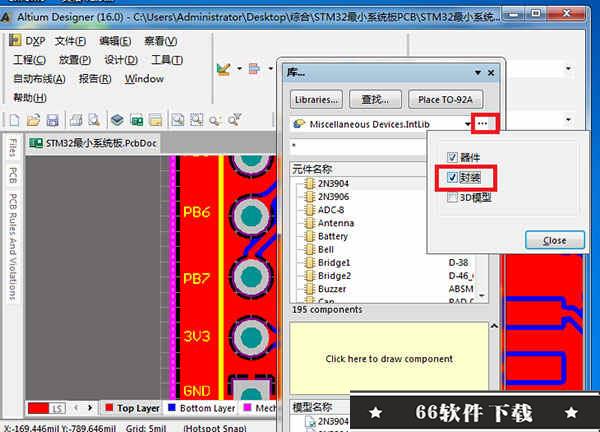This screenshot has width=600, height=432.
Task: Open the 放置(P) menu
Action: click(75, 60)
